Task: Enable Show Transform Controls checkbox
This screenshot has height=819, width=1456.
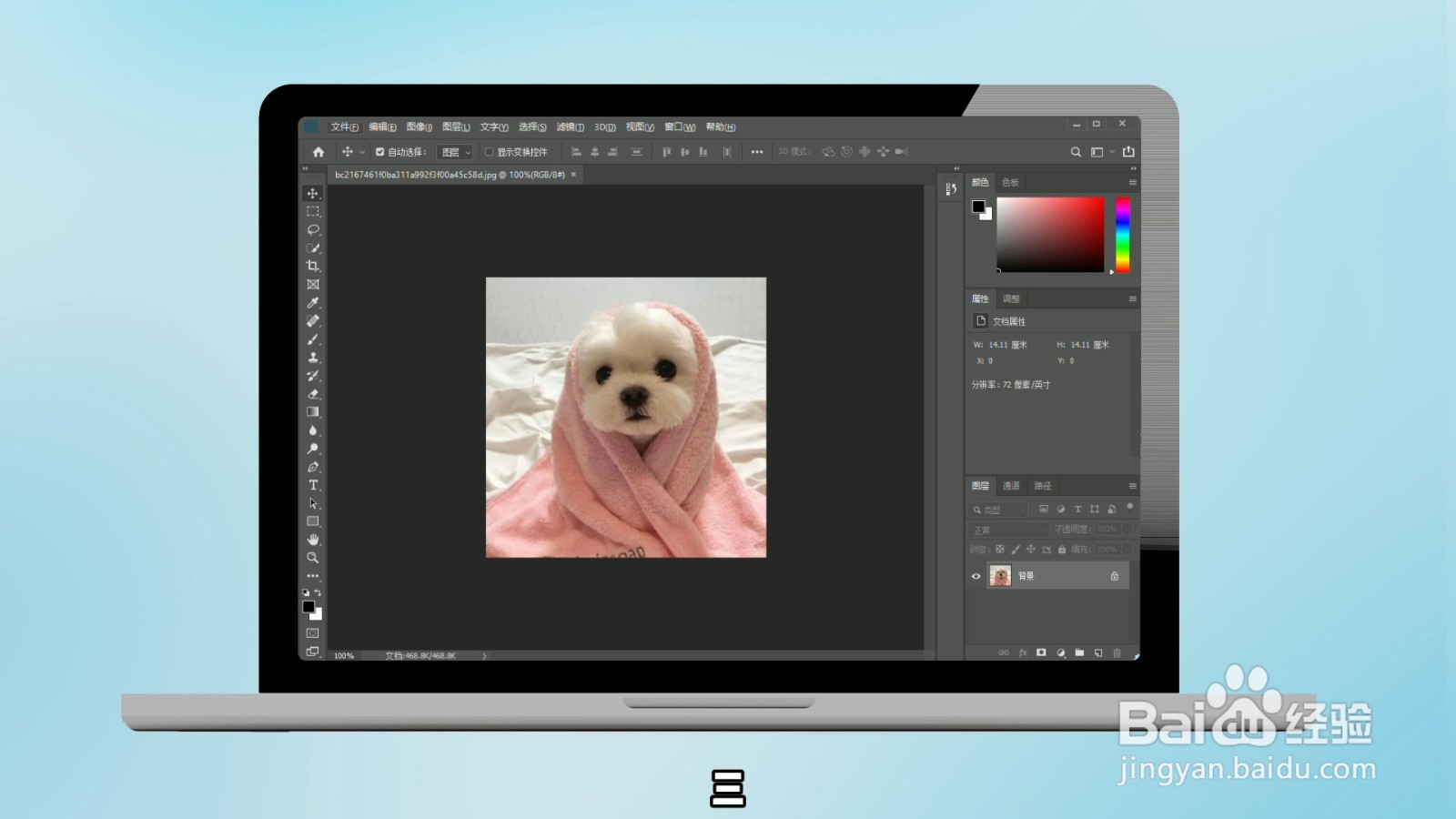Action: (x=489, y=152)
